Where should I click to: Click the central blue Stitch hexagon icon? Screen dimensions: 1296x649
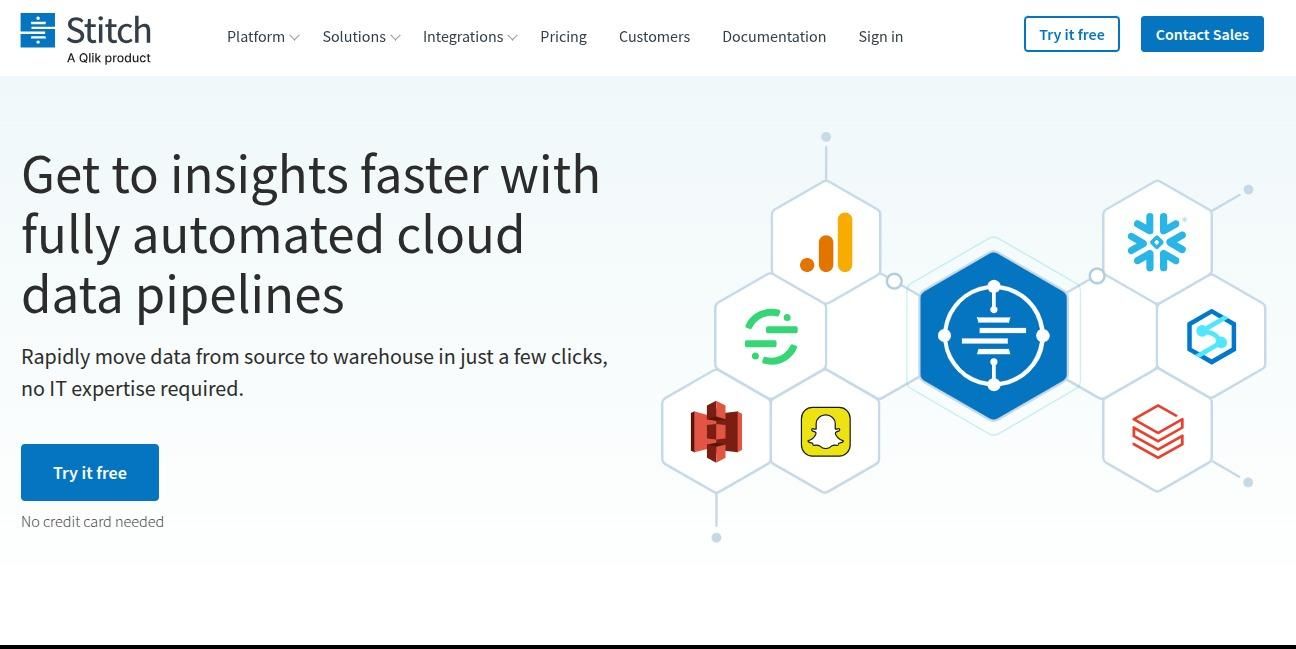[x=993, y=336]
